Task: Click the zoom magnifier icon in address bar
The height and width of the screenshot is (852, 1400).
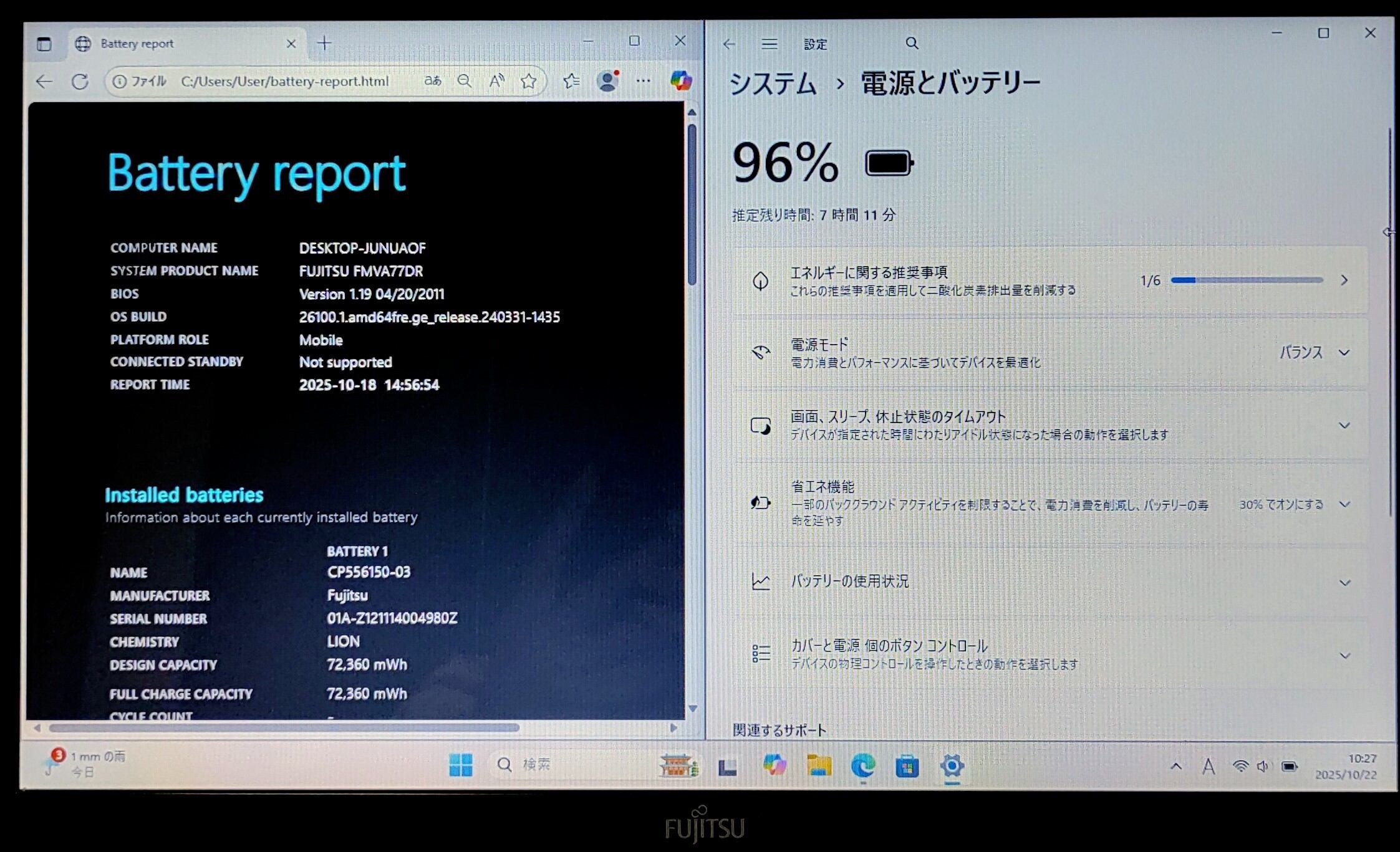Action: (x=465, y=81)
